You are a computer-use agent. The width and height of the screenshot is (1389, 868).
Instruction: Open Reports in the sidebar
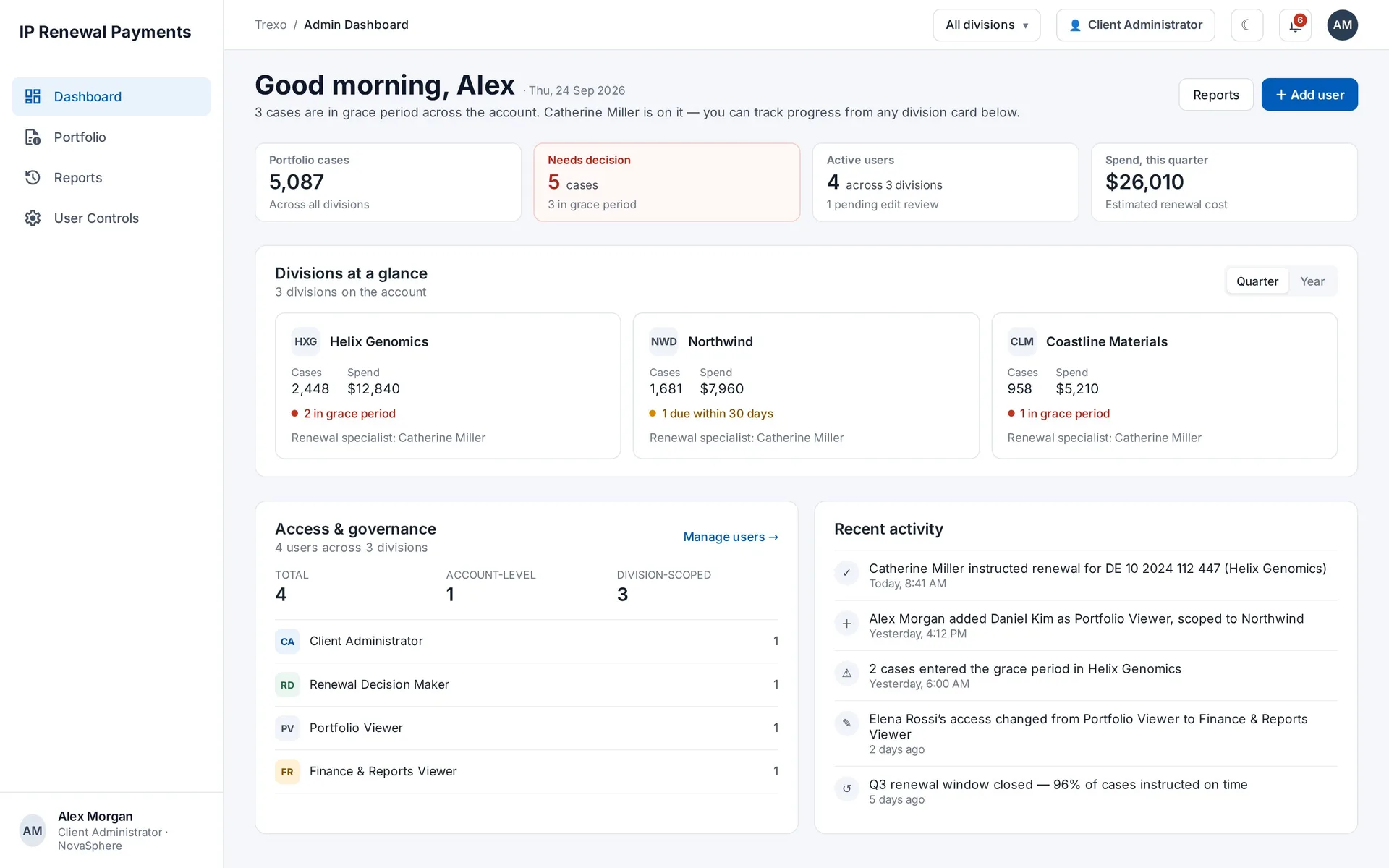pyautogui.click(x=111, y=177)
